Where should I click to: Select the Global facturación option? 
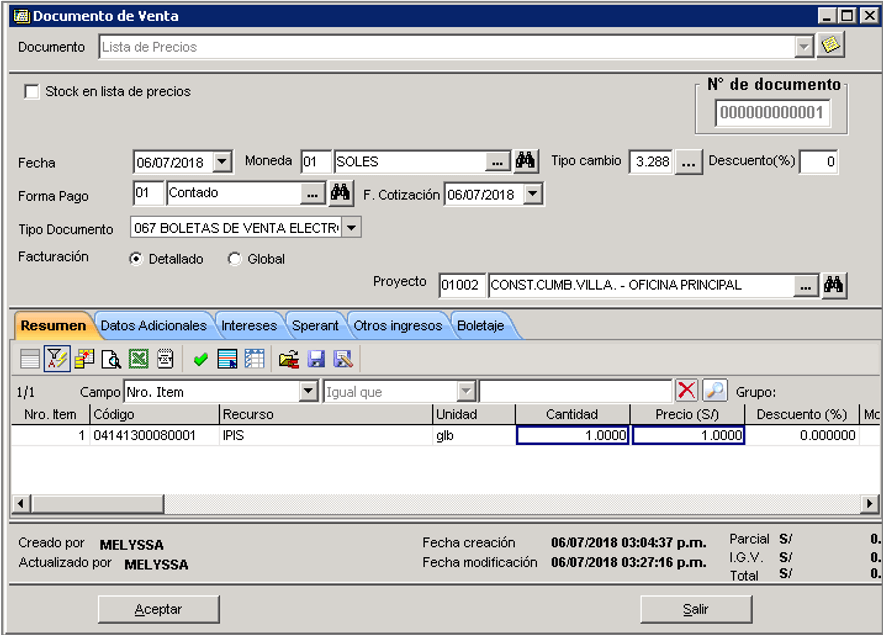click(235, 259)
